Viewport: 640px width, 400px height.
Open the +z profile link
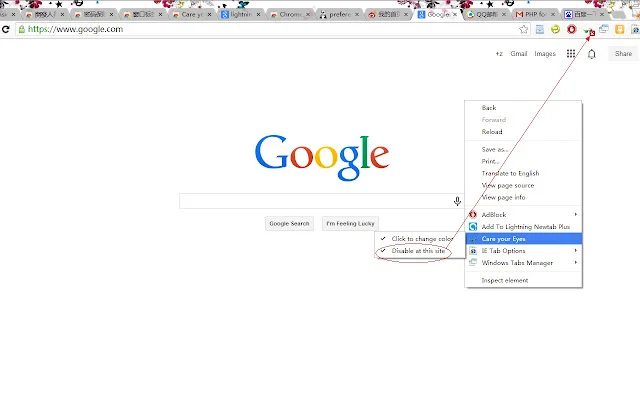coord(499,53)
